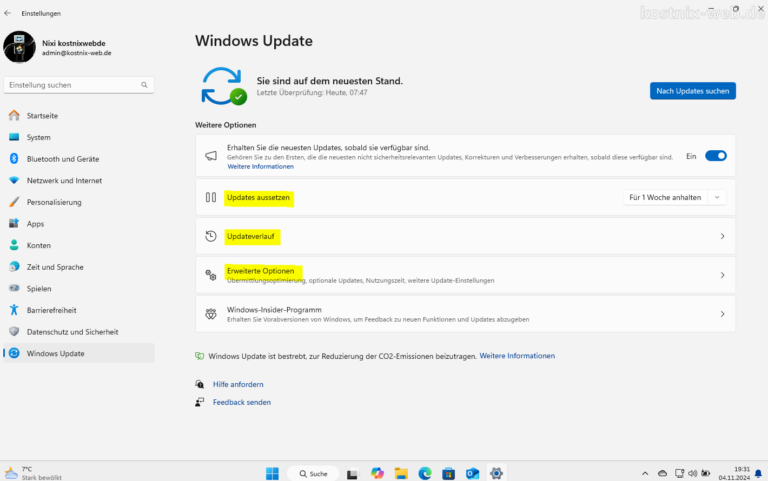Screen dimensions: 768x481
Task: Open the Spielen controller icon
Action: (x=14, y=288)
